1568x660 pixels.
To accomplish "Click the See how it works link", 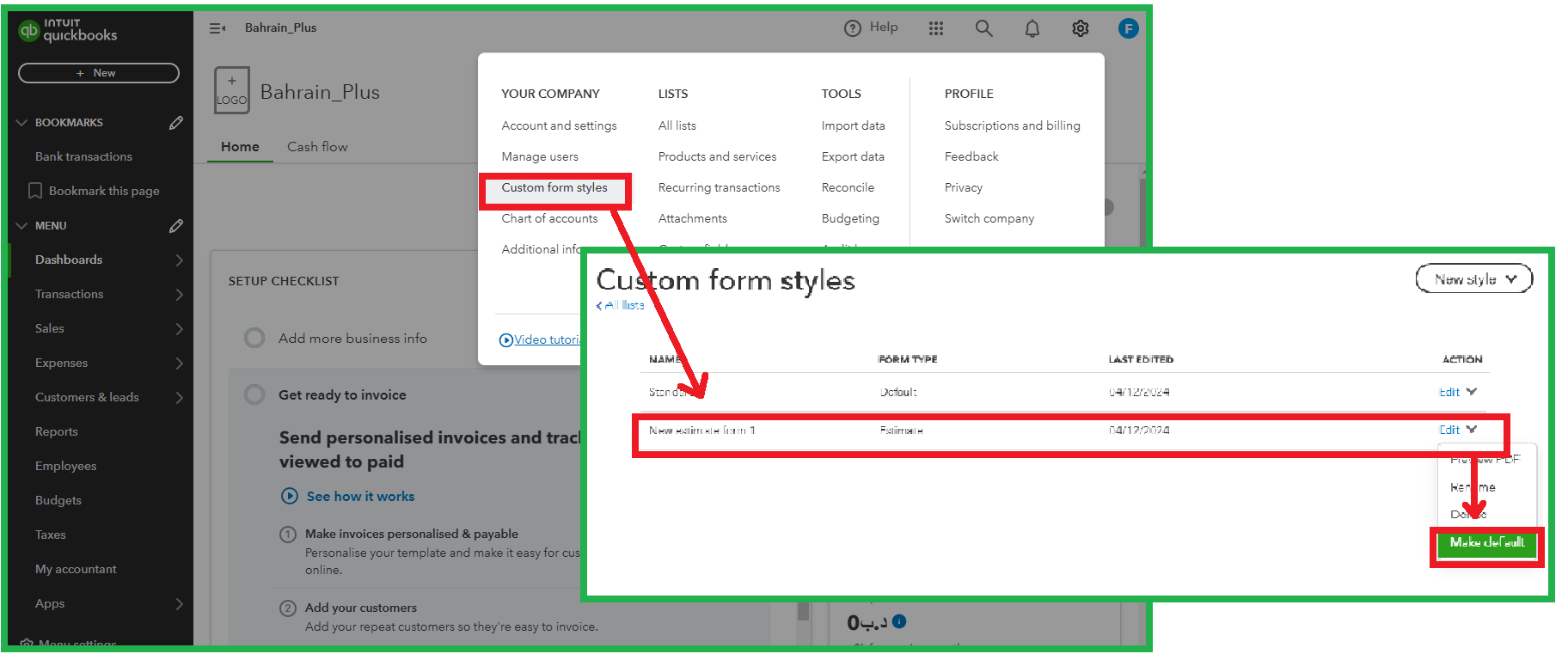I will tap(360, 496).
